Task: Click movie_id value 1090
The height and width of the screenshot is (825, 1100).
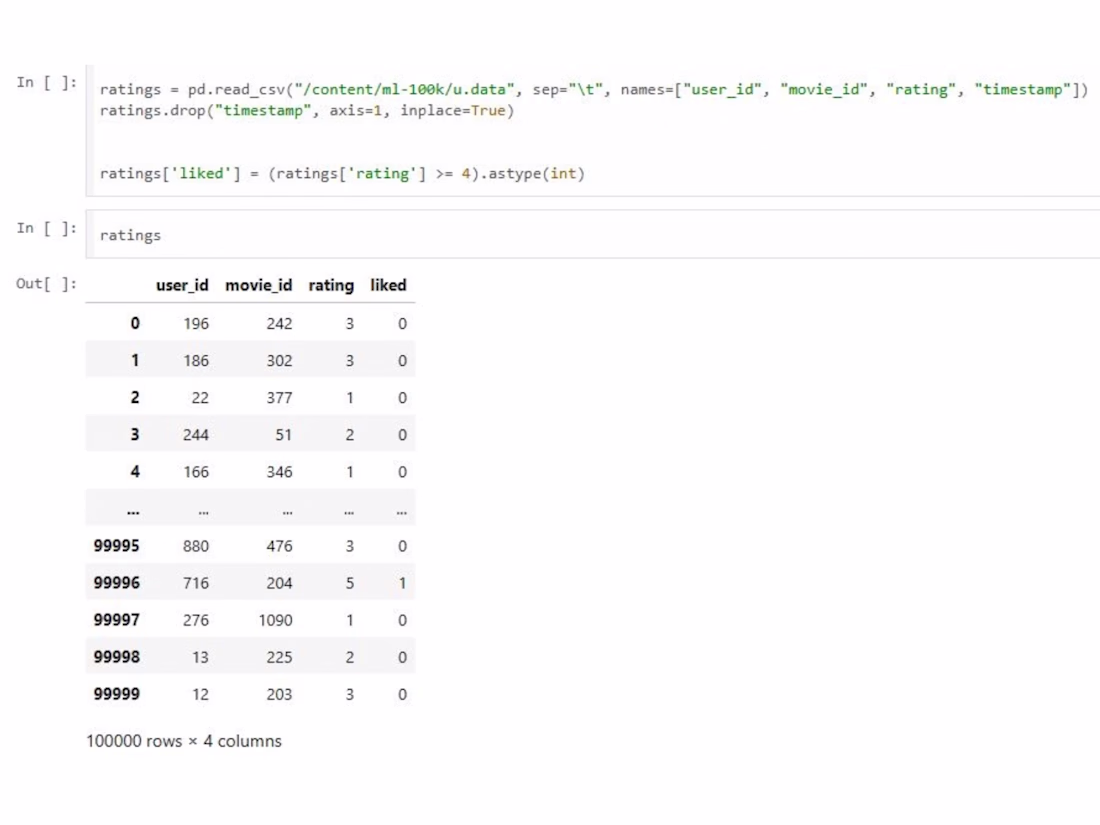Action: (x=275, y=620)
